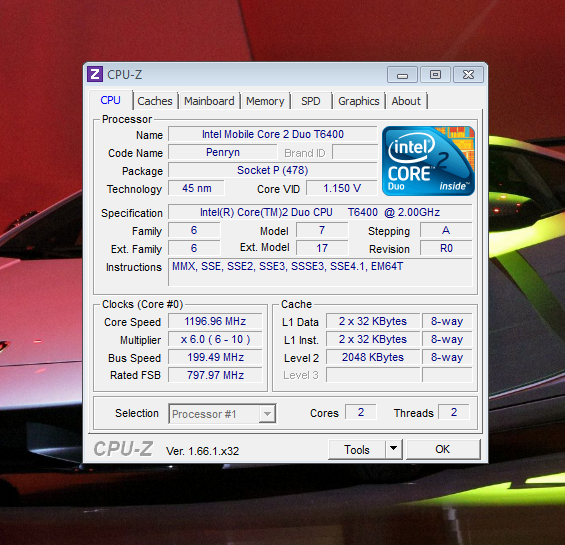Click the Bus Speed value 199.49 MHz
Screen dimensions: 565x545
point(215,357)
